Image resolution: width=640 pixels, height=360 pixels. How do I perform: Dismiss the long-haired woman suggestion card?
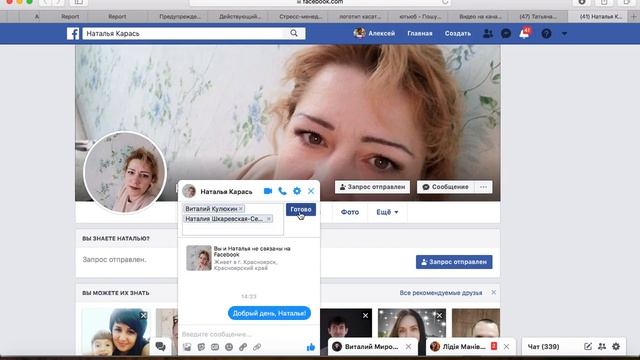439,316
